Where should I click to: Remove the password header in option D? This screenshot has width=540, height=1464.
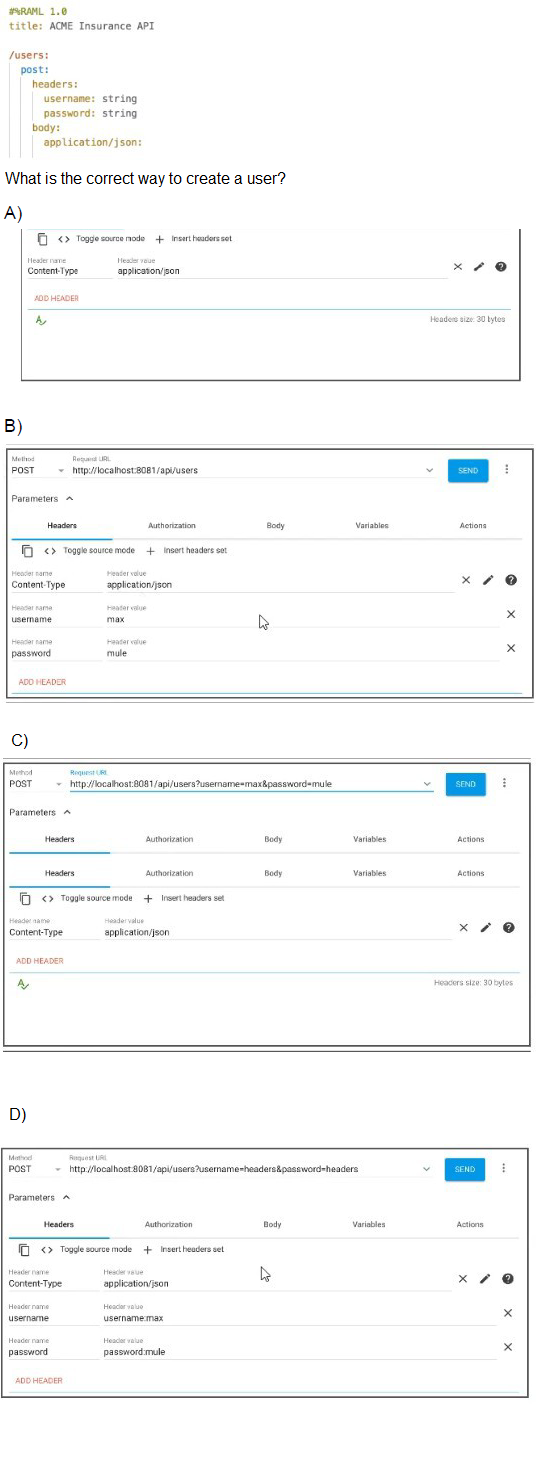[507, 1347]
